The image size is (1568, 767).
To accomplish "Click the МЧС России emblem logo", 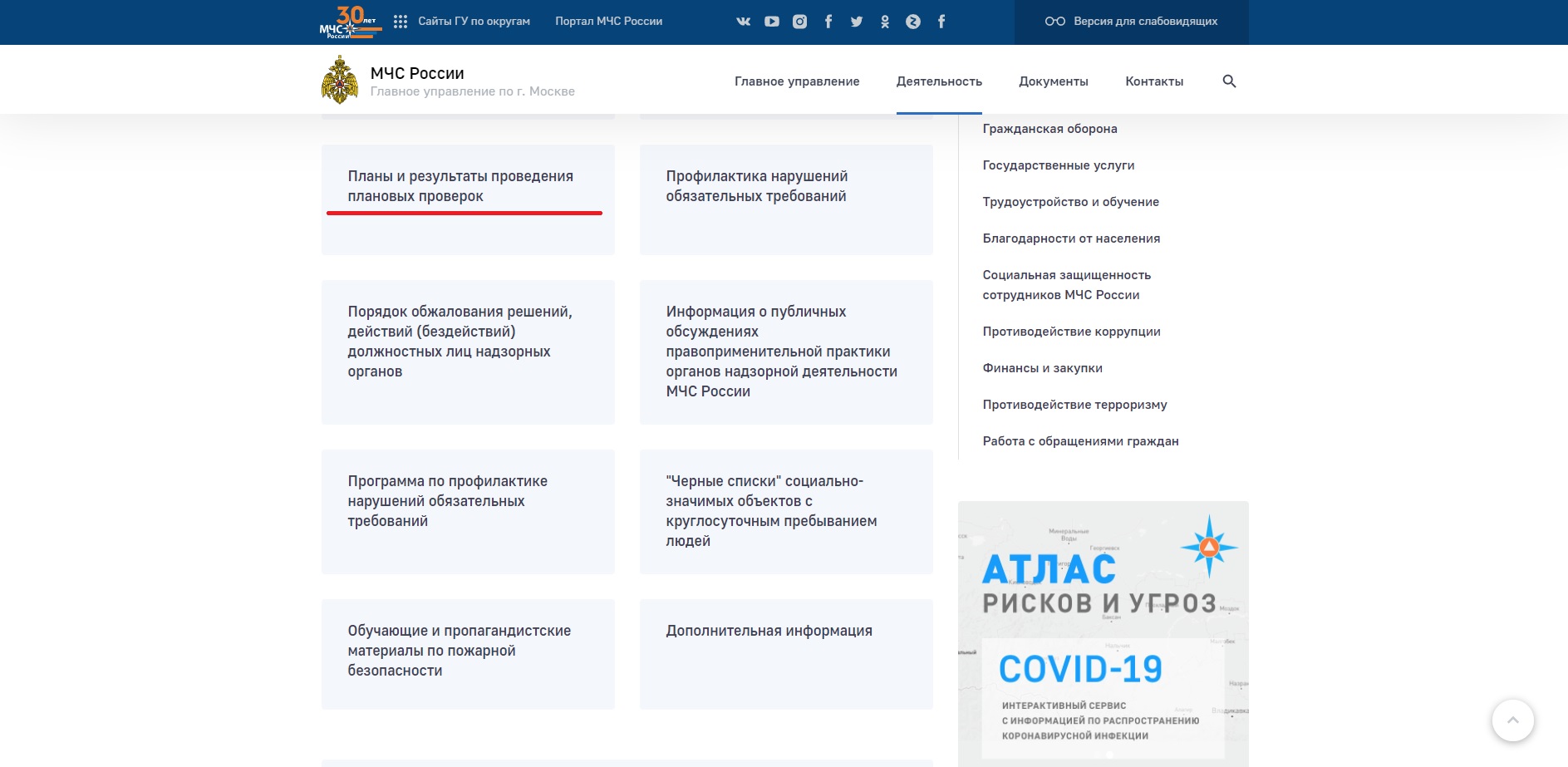I will coord(340,80).
